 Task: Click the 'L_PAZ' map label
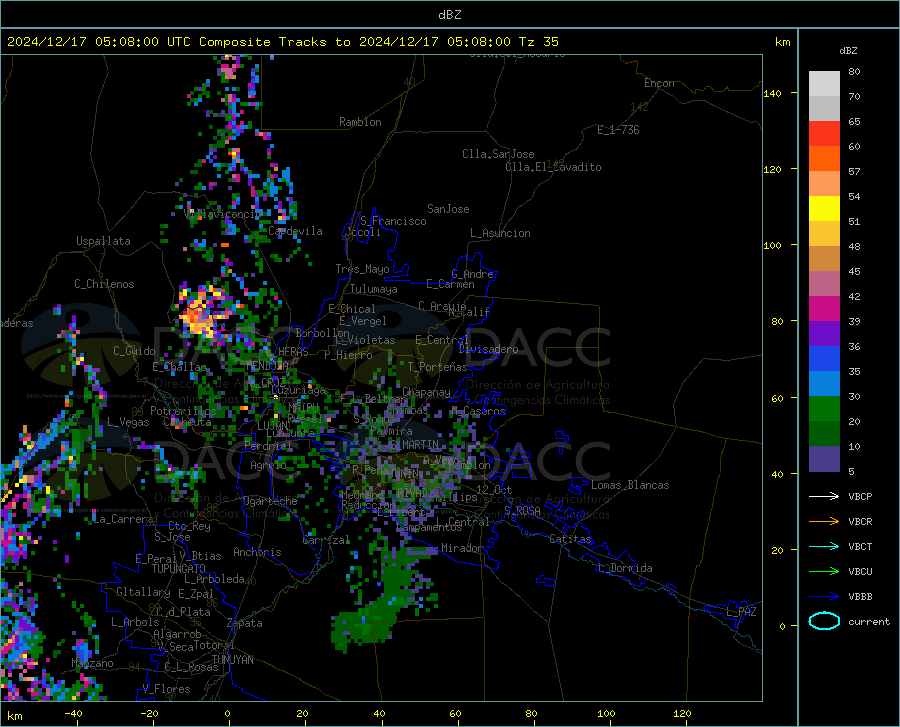741,612
